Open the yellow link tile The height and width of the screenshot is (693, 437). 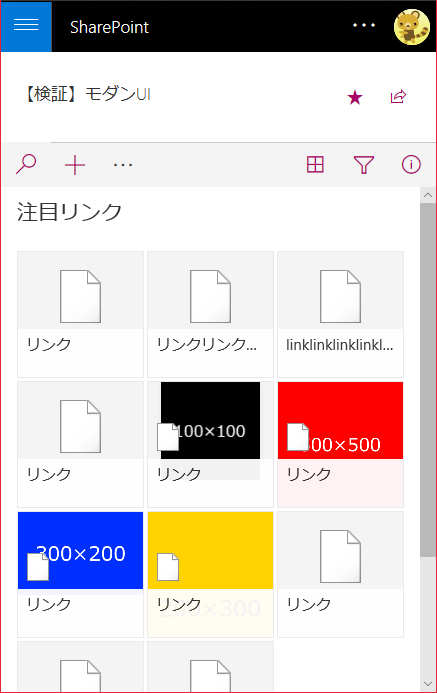click(210, 575)
